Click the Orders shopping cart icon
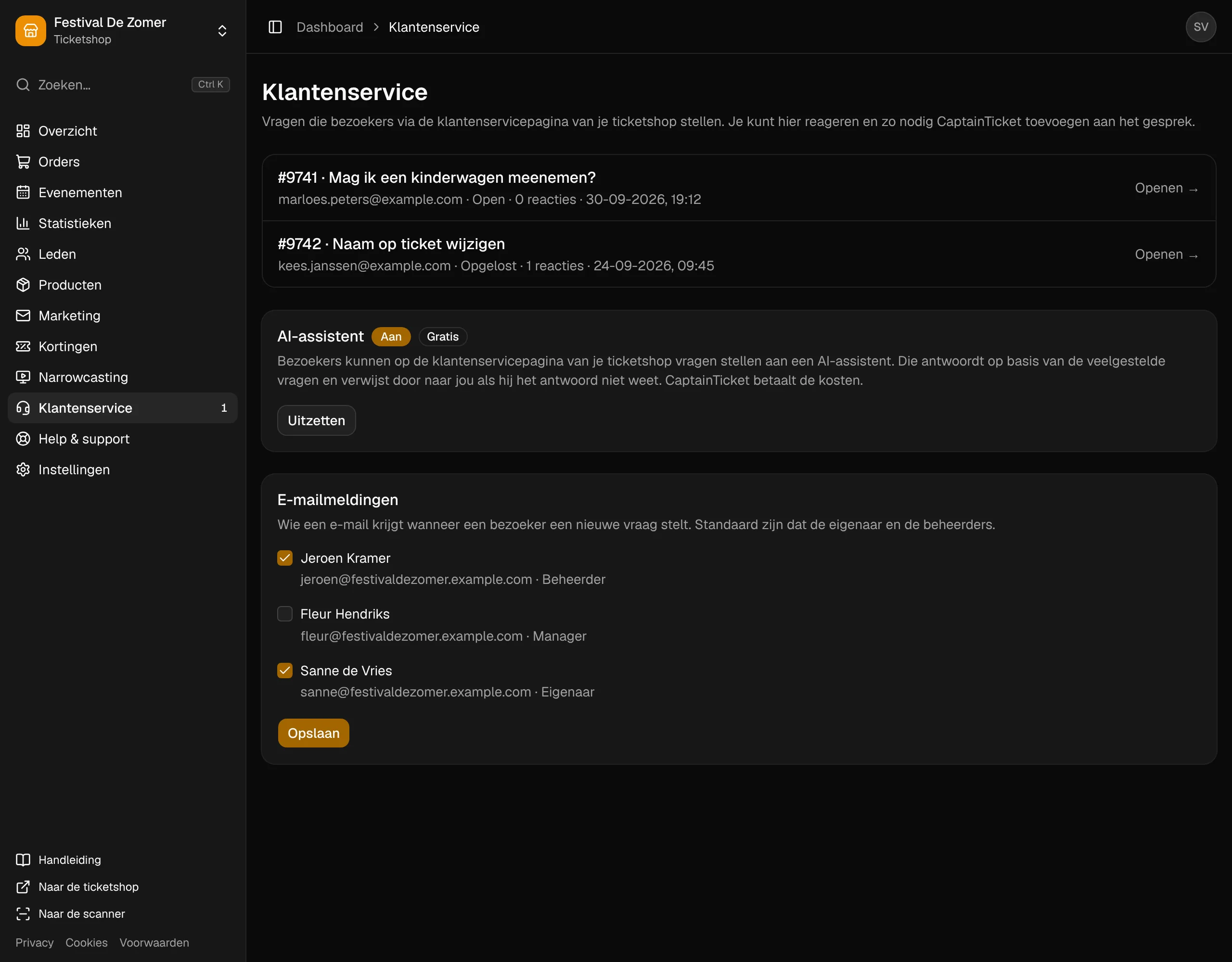Viewport: 1232px width, 962px height. (x=23, y=162)
